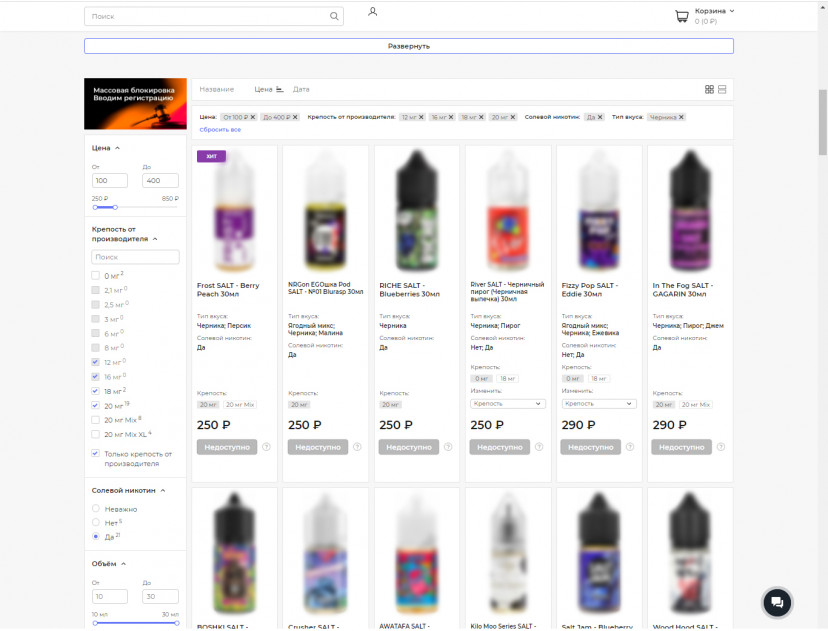The image size is (828, 631).
Task: Remove the '16 мг' strength filter chip
Action: (451, 117)
